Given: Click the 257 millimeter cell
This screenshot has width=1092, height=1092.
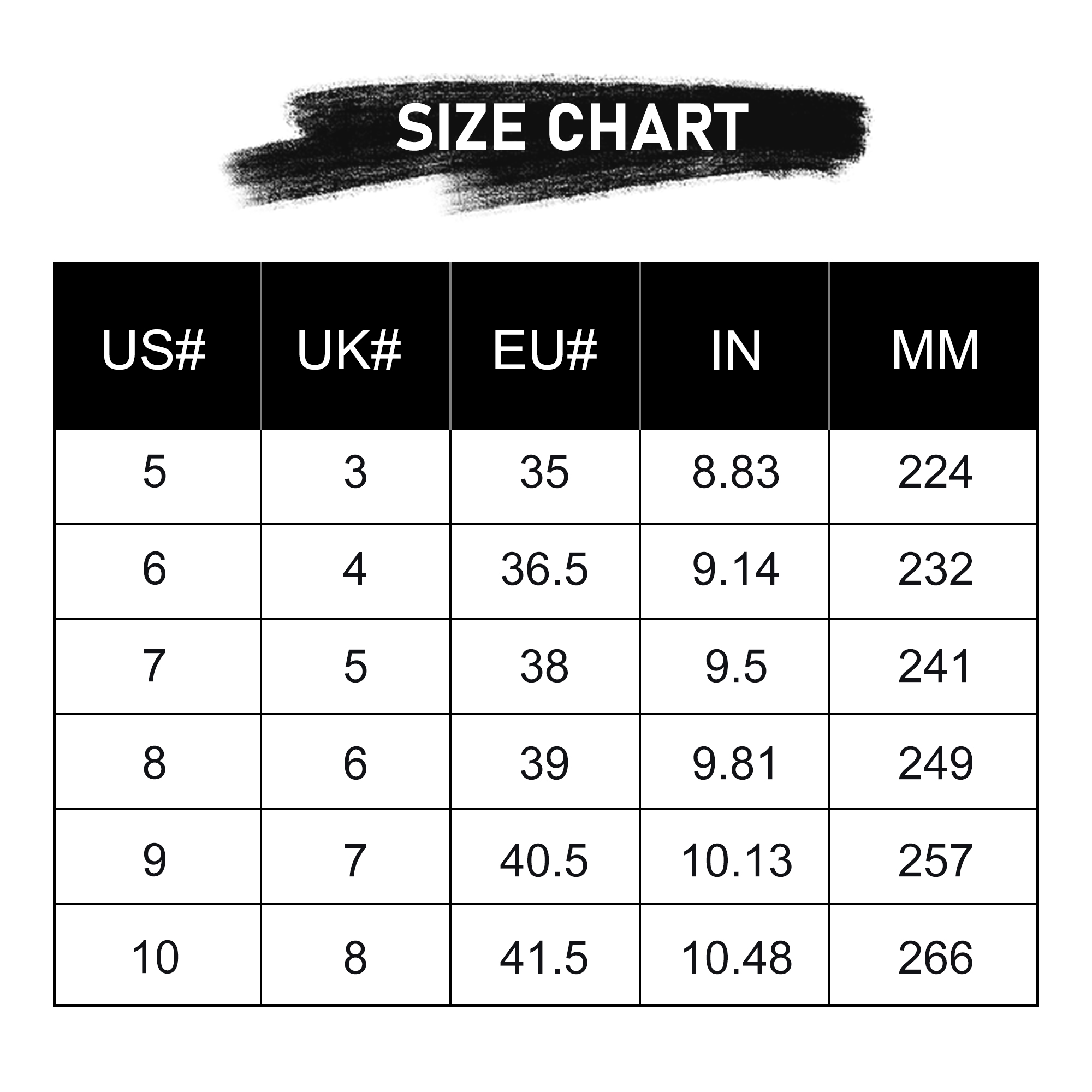Looking at the screenshot, I should click(935, 862).
